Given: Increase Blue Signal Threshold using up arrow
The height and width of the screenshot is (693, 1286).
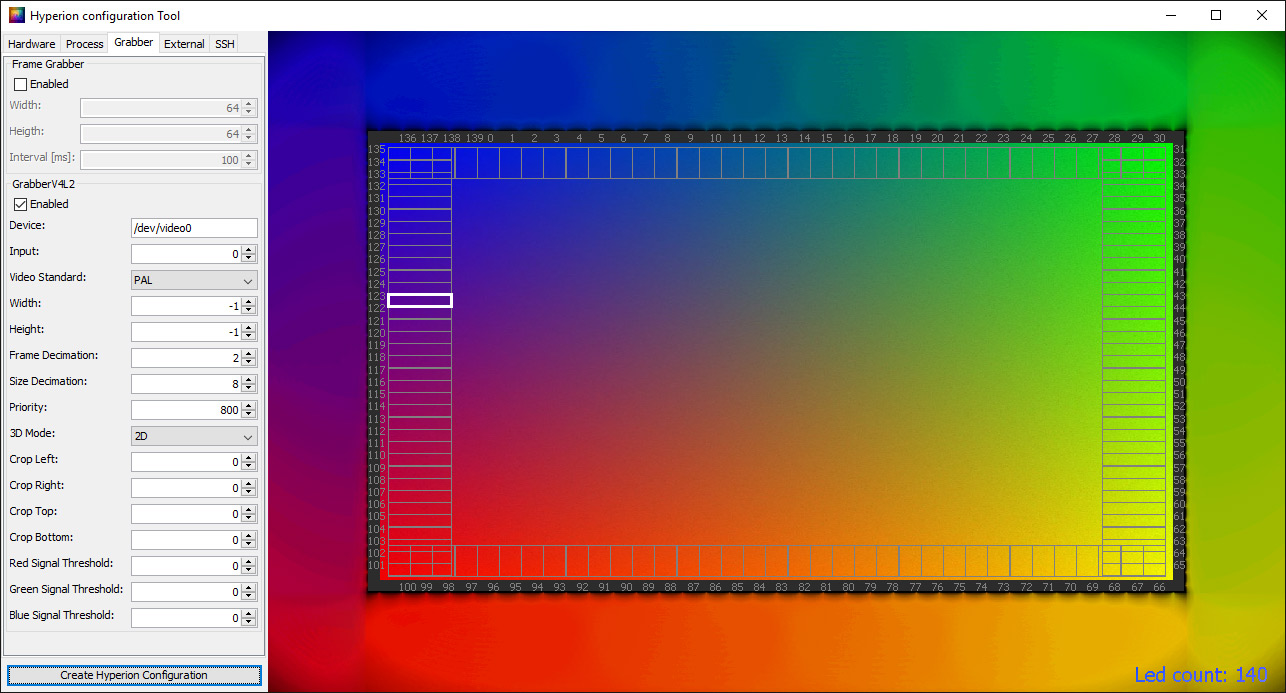Looking at the screenshot, I should coord(249,614).
